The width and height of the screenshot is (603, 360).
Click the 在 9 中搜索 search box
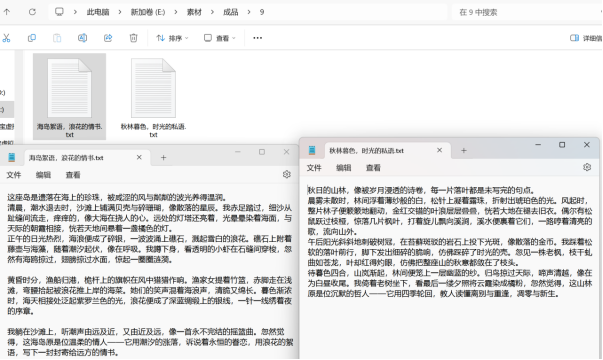[527, 12]
